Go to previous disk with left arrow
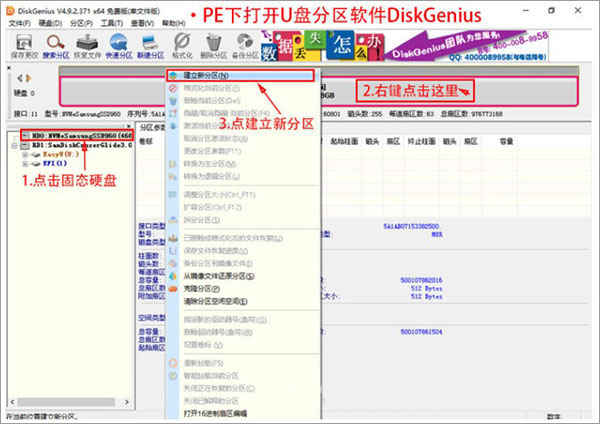Image resolution: width=600 pixels, height=424 pixels. pyautogui.click(x=20, y=78)
